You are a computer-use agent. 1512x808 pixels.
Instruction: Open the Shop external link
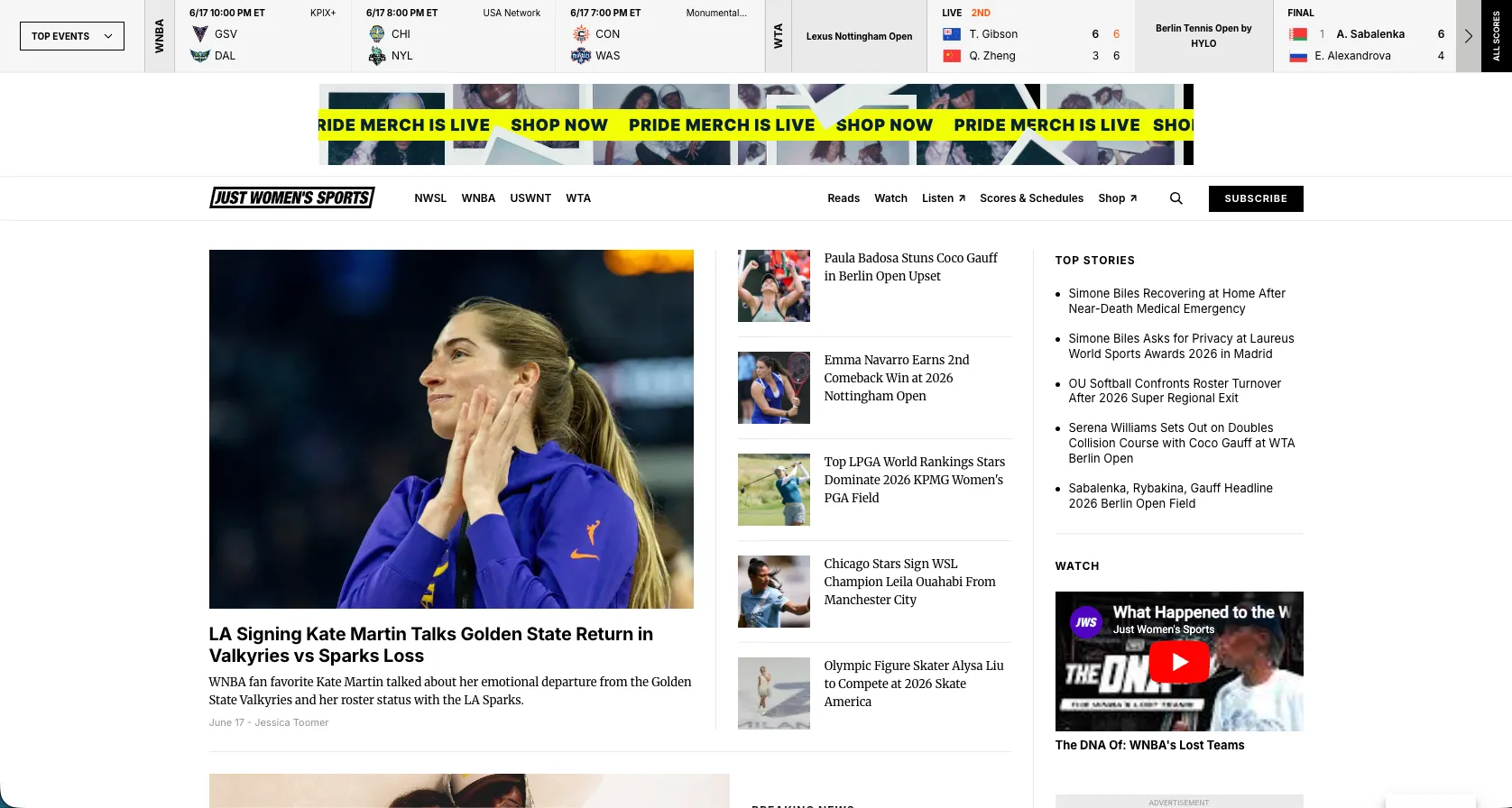(x=1117, y=198)
